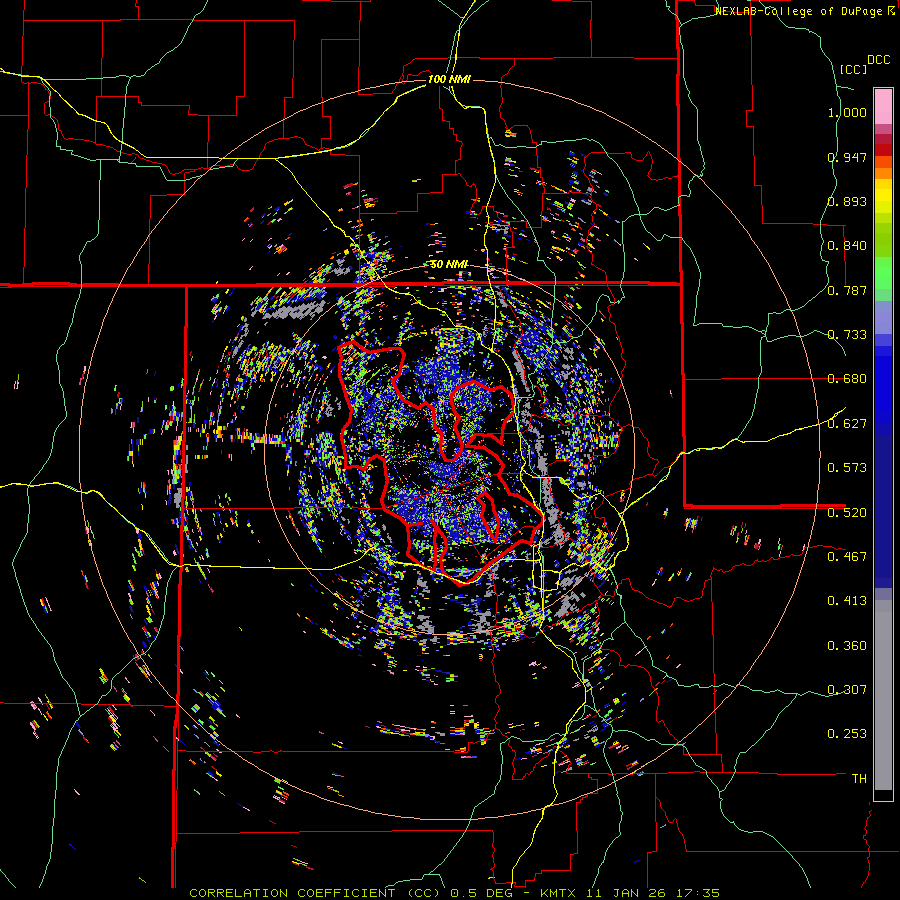Select the 0.840 scale value
This screenshot has height=900, width=900.
tap(847, 246)
